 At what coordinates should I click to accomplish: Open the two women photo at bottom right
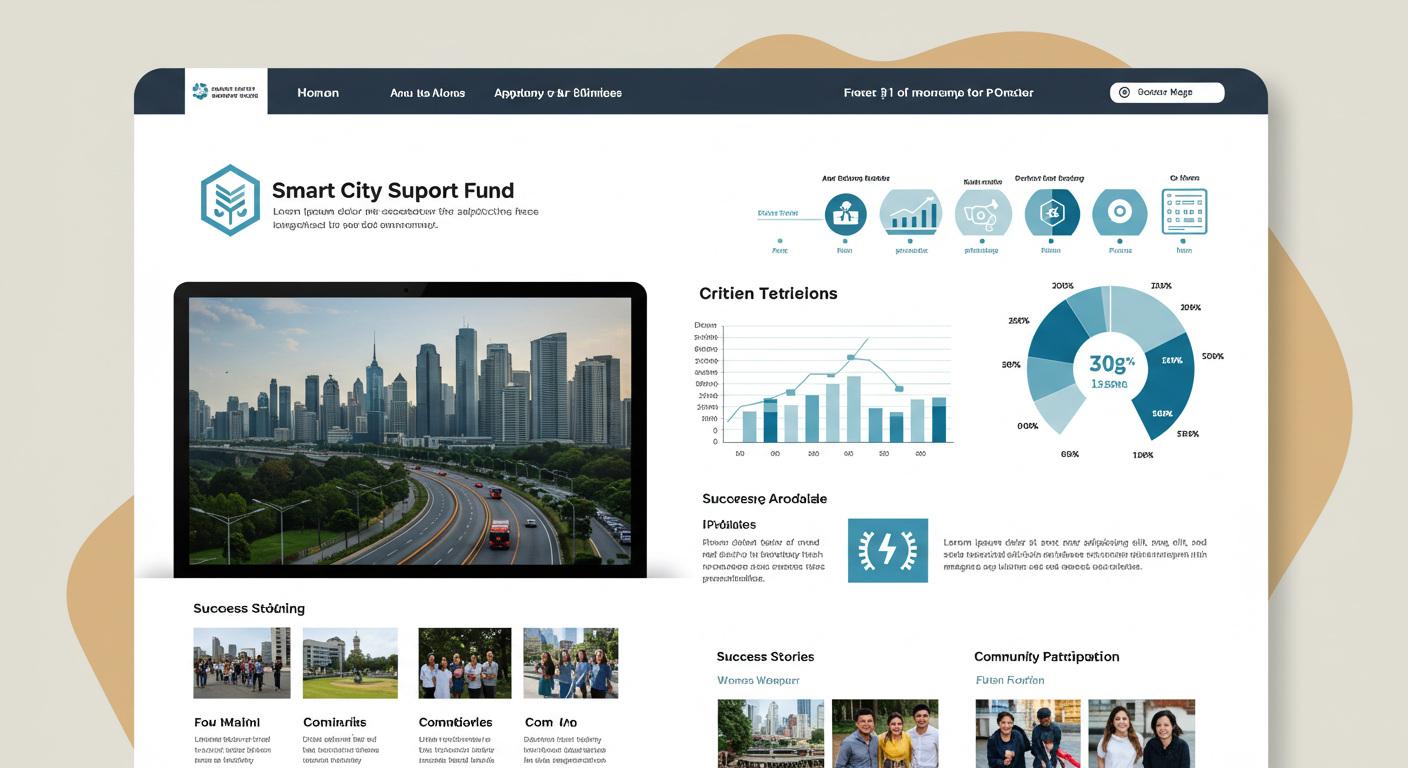tap(1142, 733)
